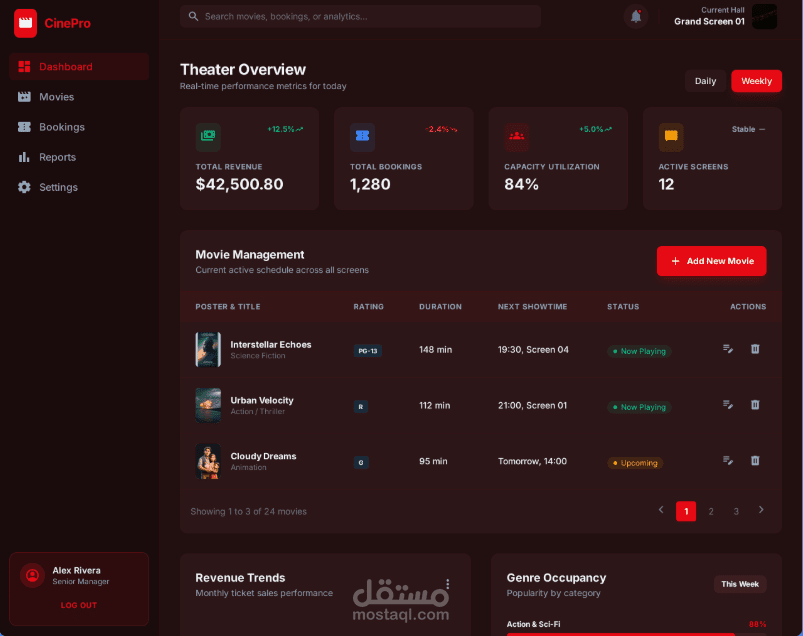Click the '95 min' duration cell
Image resolution: width=803 pixels, height=636 pixels.
(x=433, y=461)
